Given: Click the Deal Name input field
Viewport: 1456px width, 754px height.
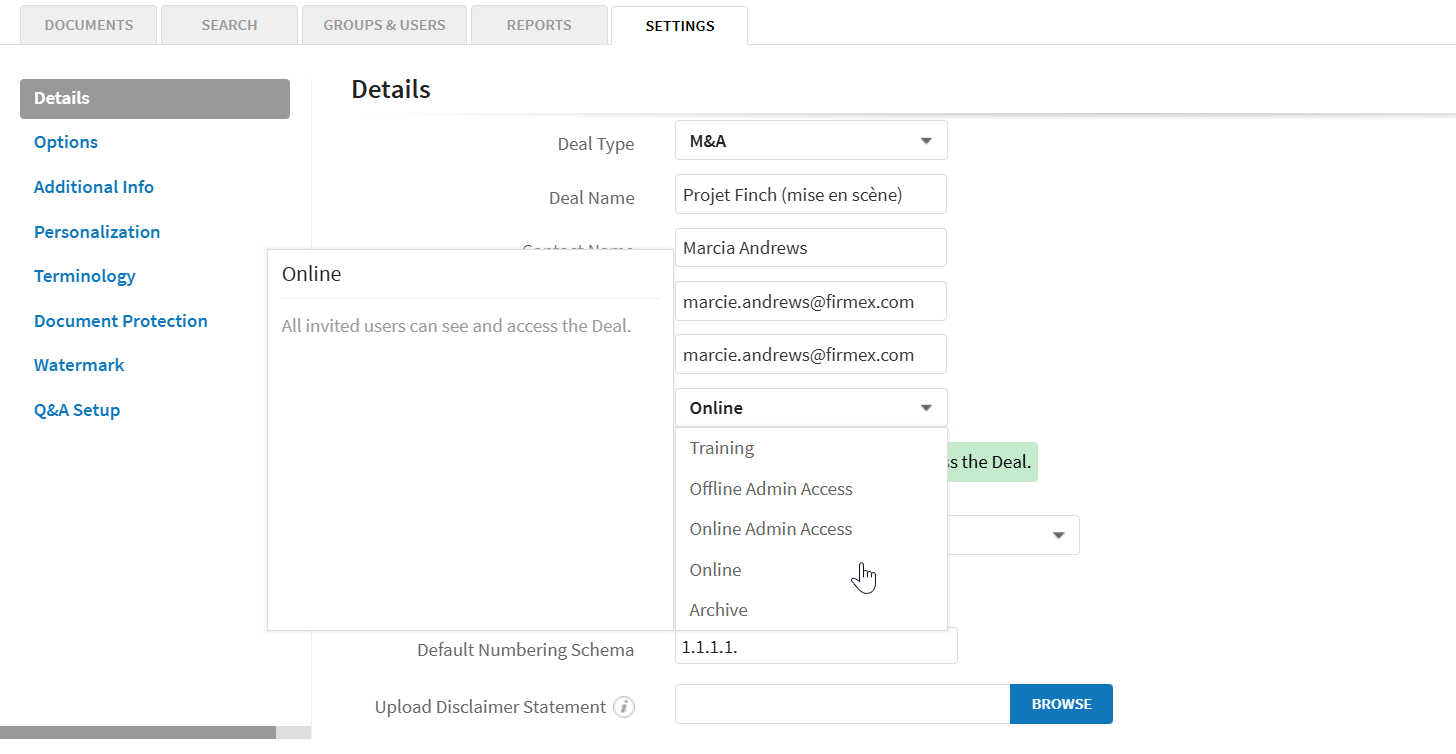Looking at the screenshot, I should click(x=811, y=194).
